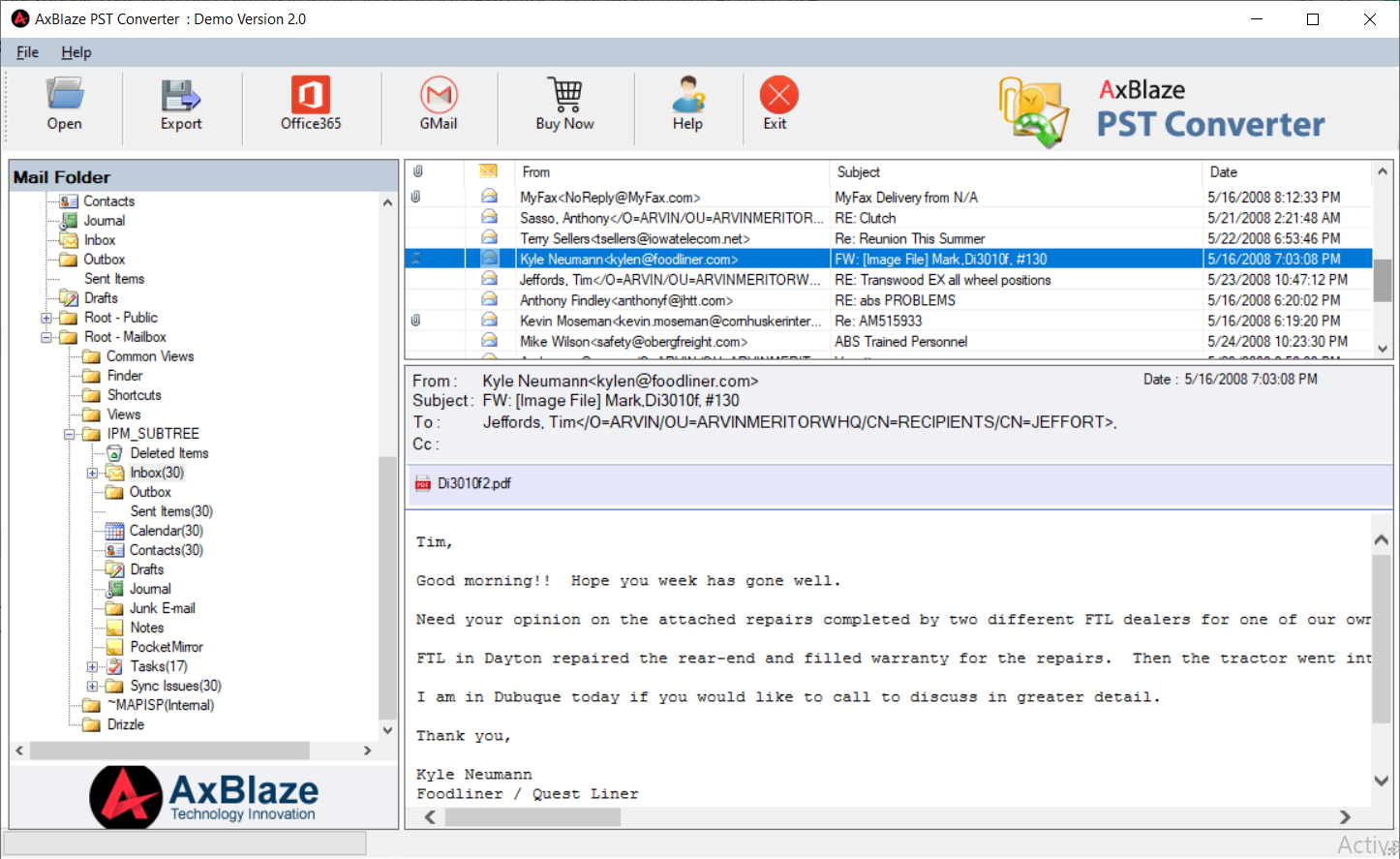
Task: Sort emails by the Subject column
Action: (x=1016, y=172)
